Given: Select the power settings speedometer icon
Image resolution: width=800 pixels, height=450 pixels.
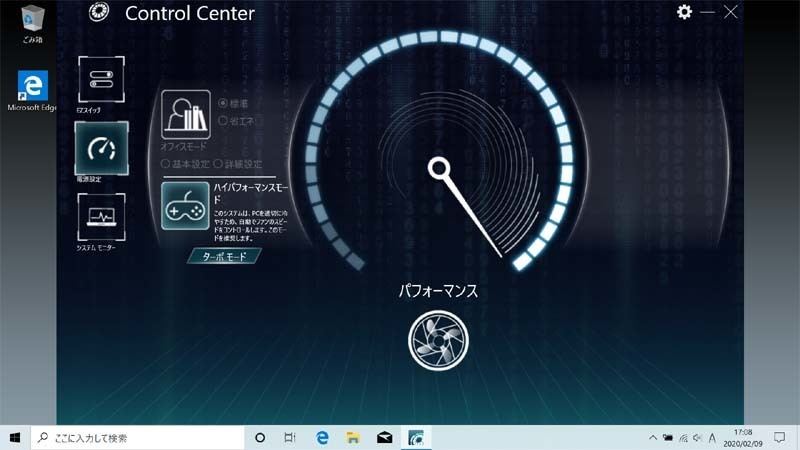Looking at the screenshot, I should point(102,148).
